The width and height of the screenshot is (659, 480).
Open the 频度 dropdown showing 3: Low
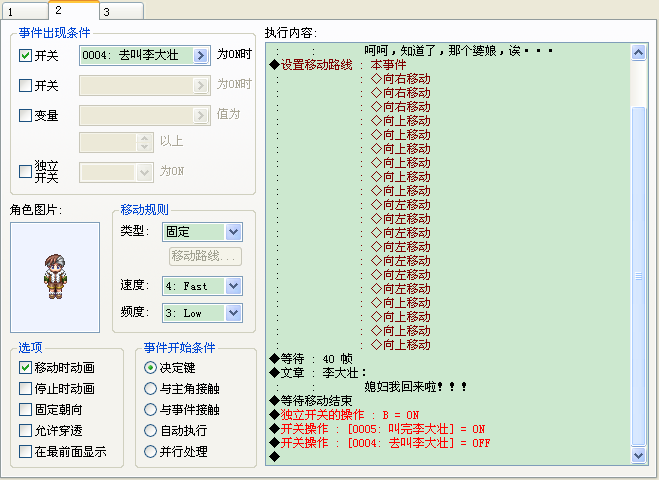pos(202,313)
